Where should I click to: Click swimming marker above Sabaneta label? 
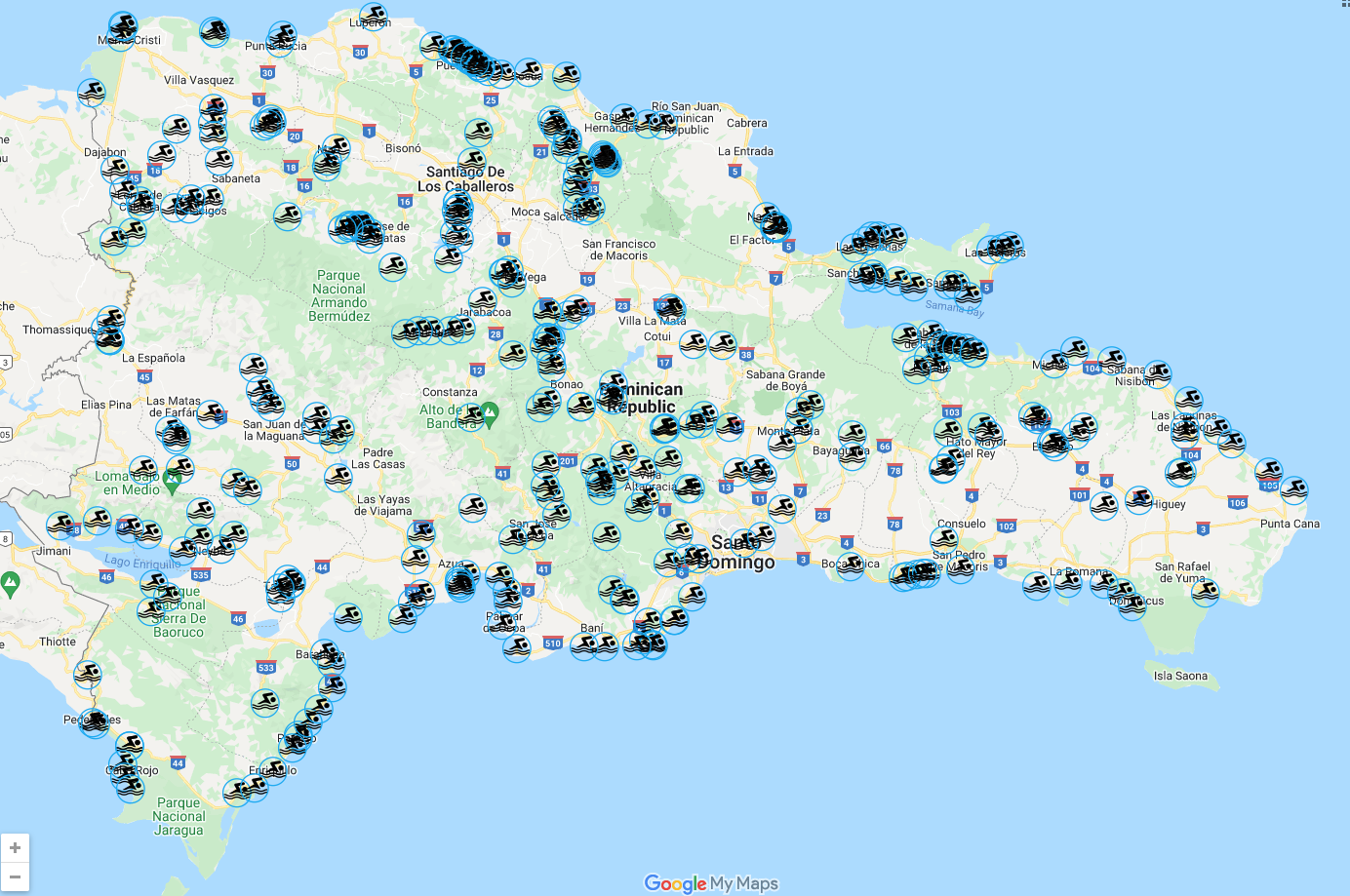(219, 160)
